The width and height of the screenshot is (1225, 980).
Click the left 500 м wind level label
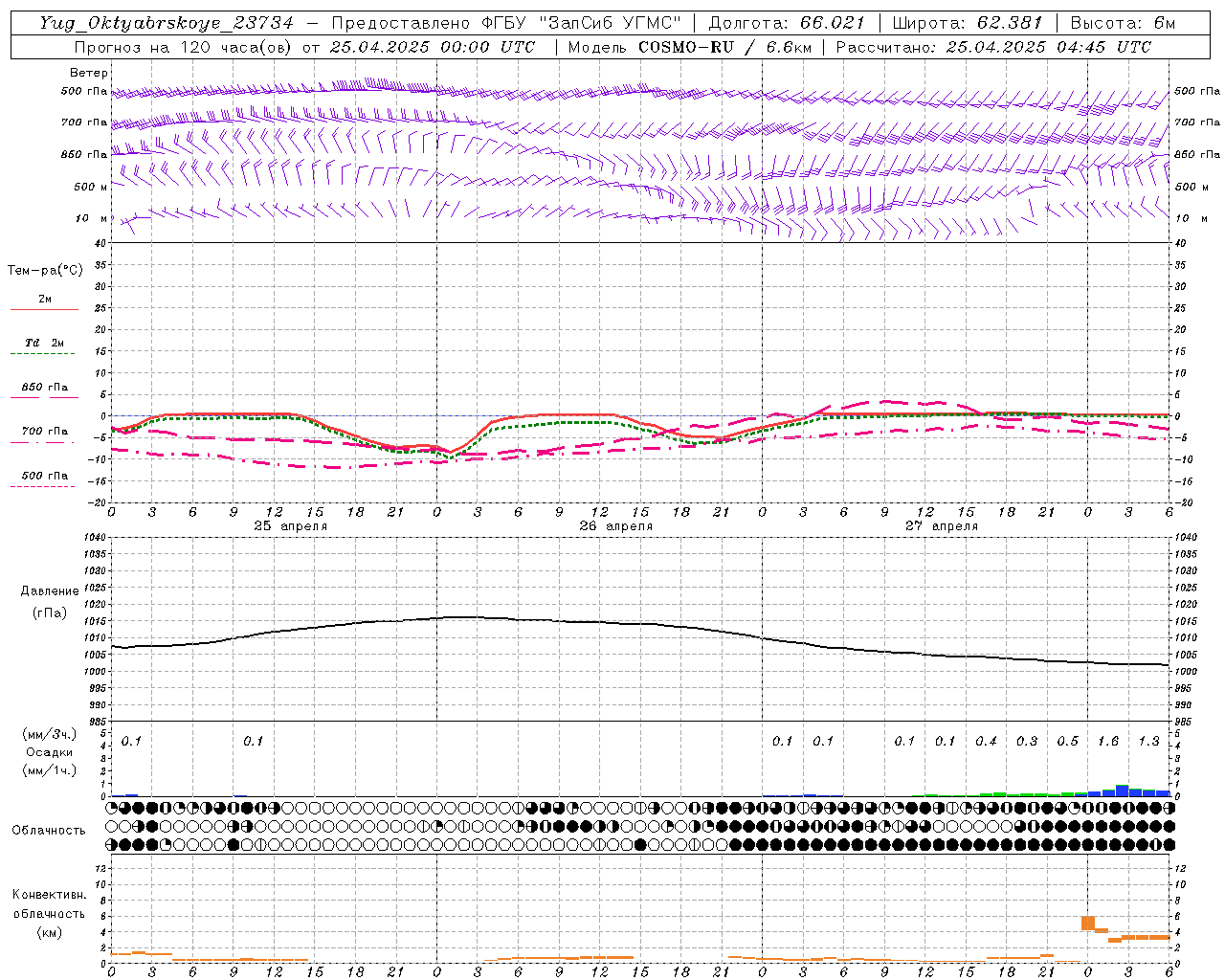91,187
